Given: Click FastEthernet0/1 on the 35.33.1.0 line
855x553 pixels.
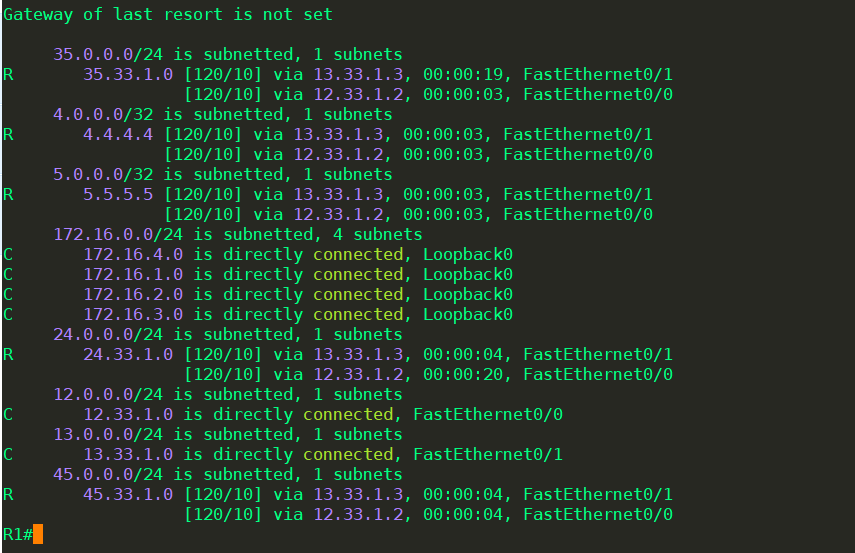Looking at the screenshot, I should click(x=598, y=74).
